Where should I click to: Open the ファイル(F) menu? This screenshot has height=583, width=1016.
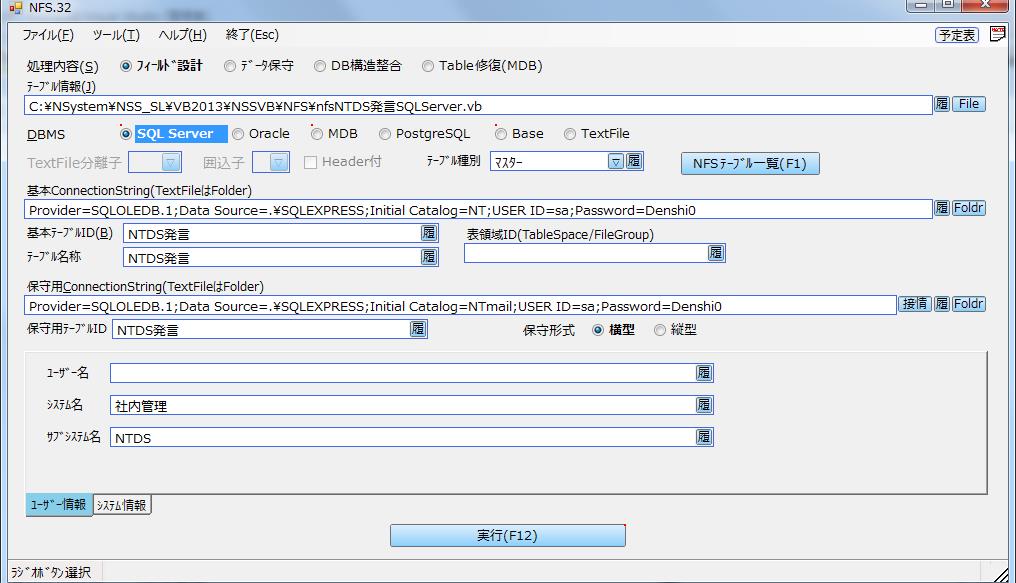point(48,35)
